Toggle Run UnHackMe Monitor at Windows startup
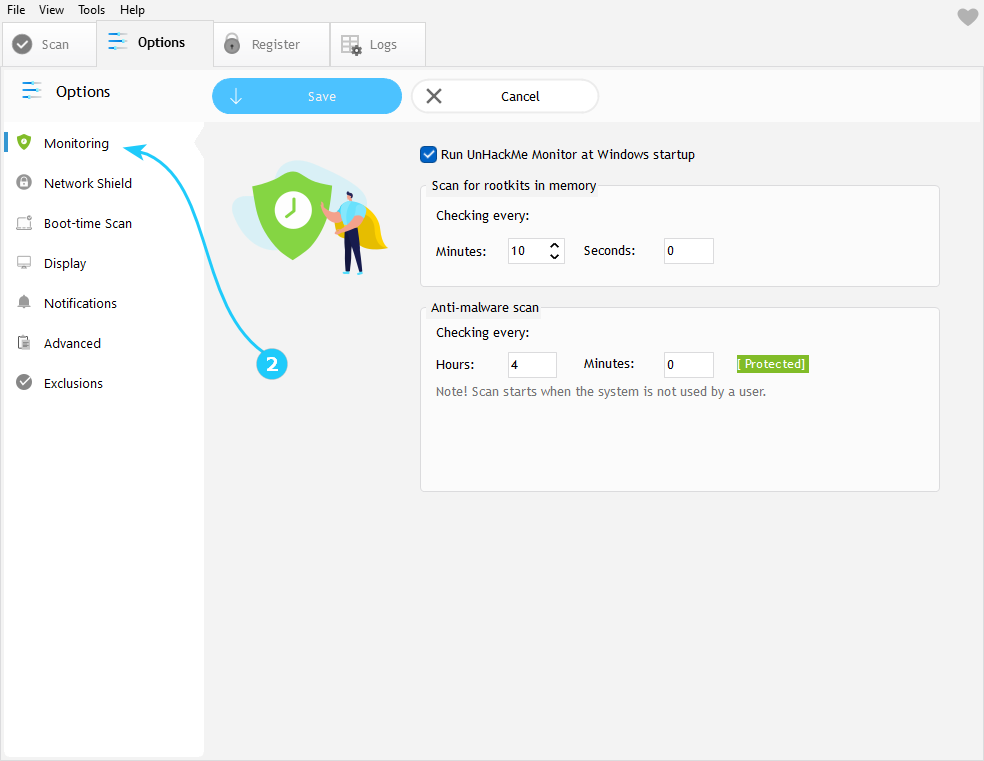Image resolution: width=984 pixels, height=761 pixels. tap(429, 155)
